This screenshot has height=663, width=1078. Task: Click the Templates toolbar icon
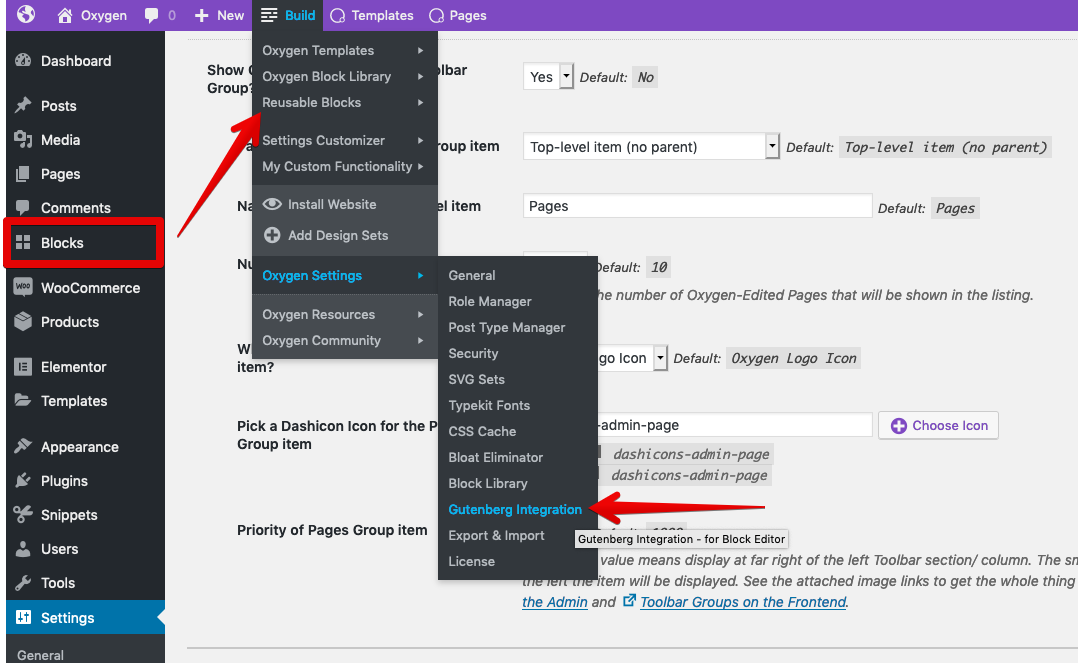pyautogui.click(x=338, y=15)
